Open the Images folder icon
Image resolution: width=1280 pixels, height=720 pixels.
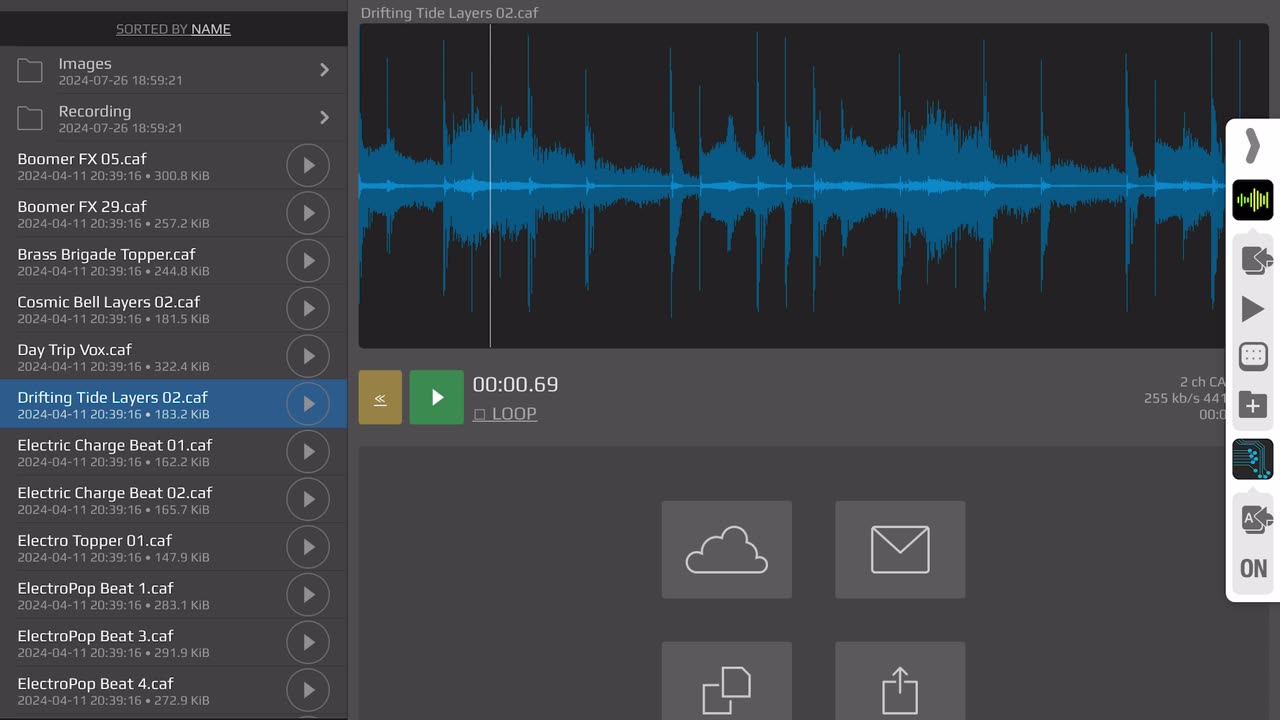tap(30, 70)
